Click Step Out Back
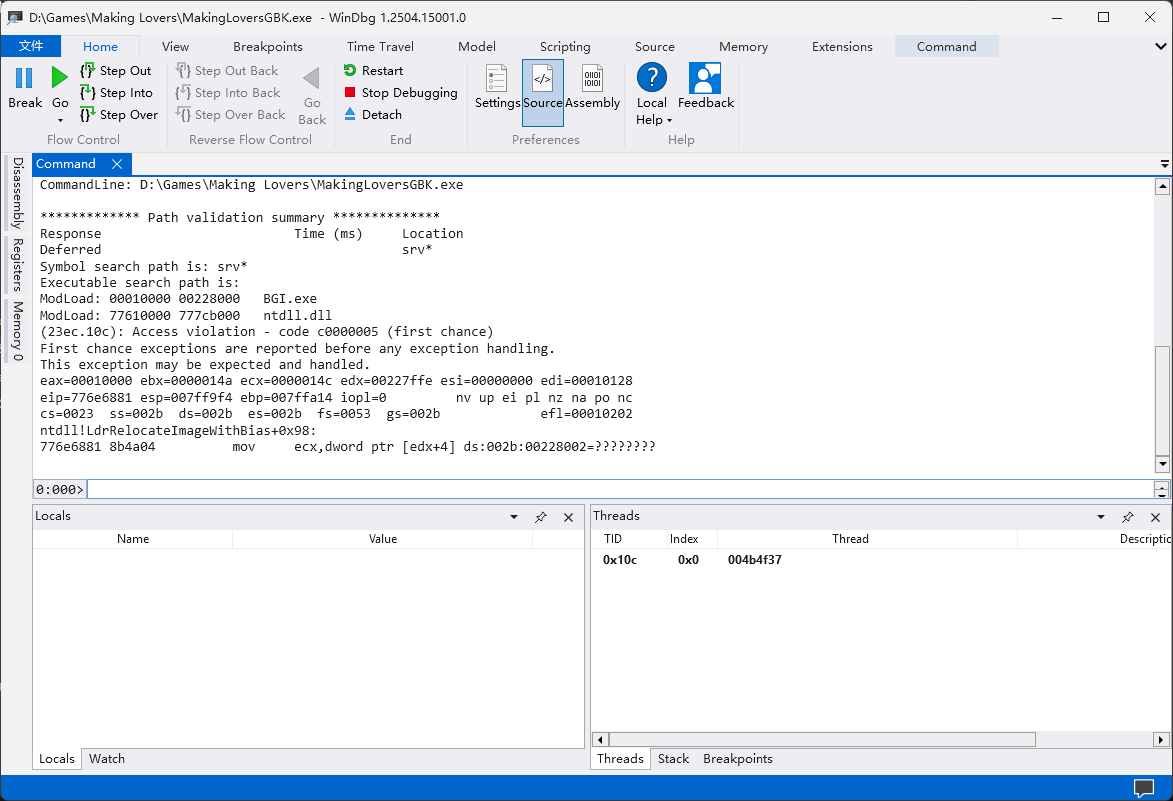1173x801 pixels. pos(227,70)
